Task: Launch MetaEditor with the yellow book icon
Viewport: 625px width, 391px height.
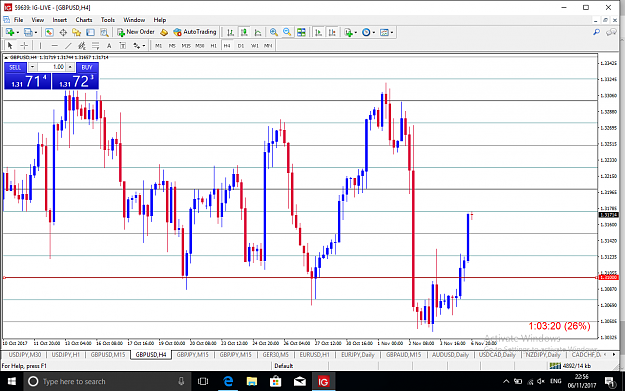Action: click(x=164, y=32)
